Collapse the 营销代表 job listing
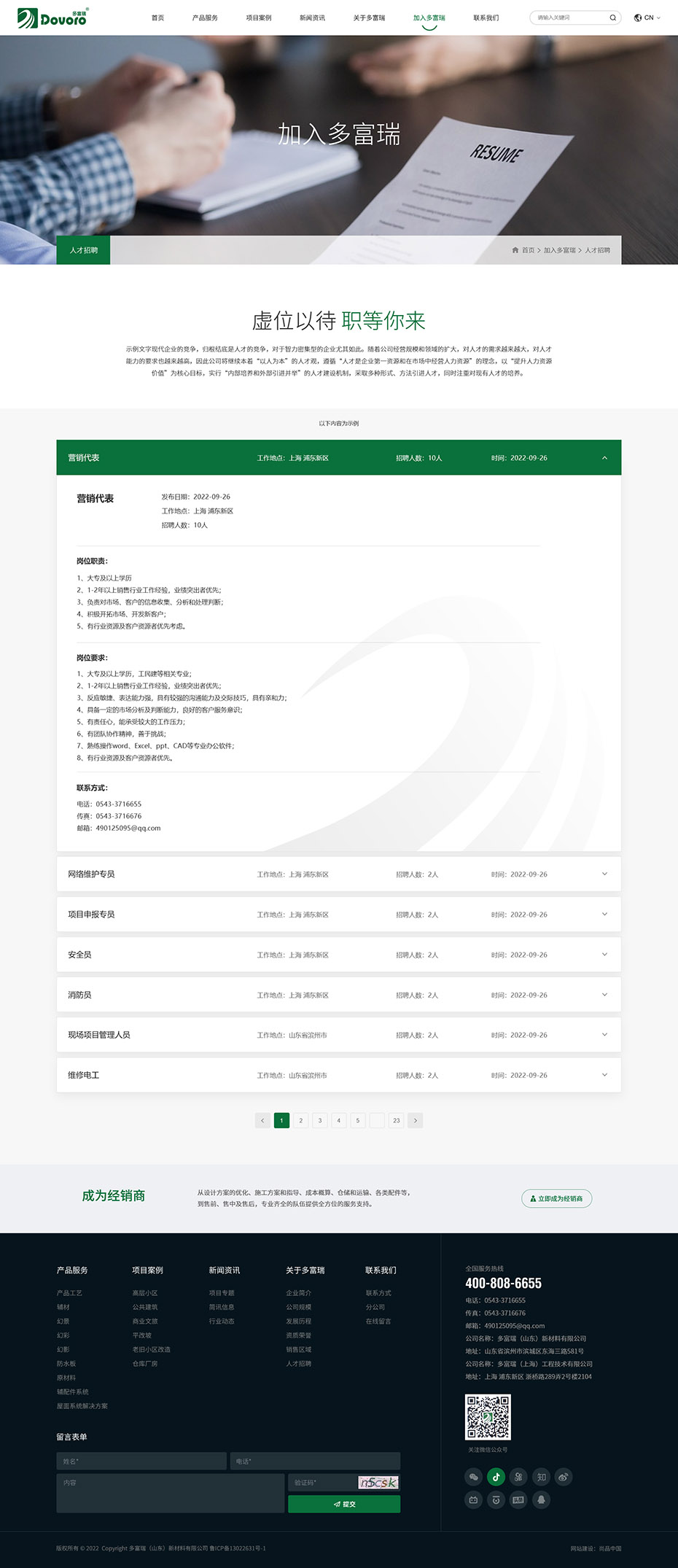678x1568 pixels. click(x=604, y=458)
